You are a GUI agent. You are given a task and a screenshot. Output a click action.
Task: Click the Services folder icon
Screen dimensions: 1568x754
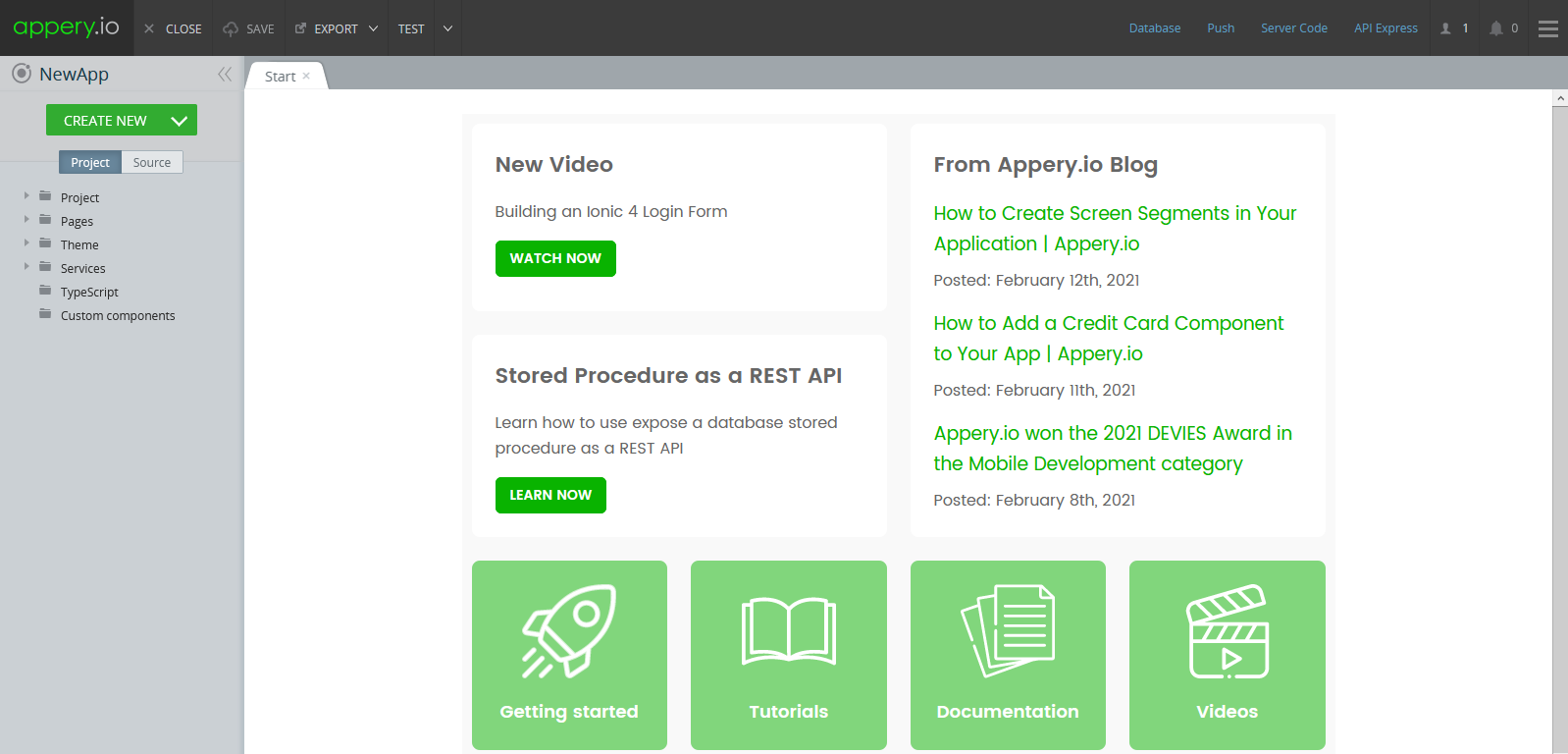[x=45, y=267]
